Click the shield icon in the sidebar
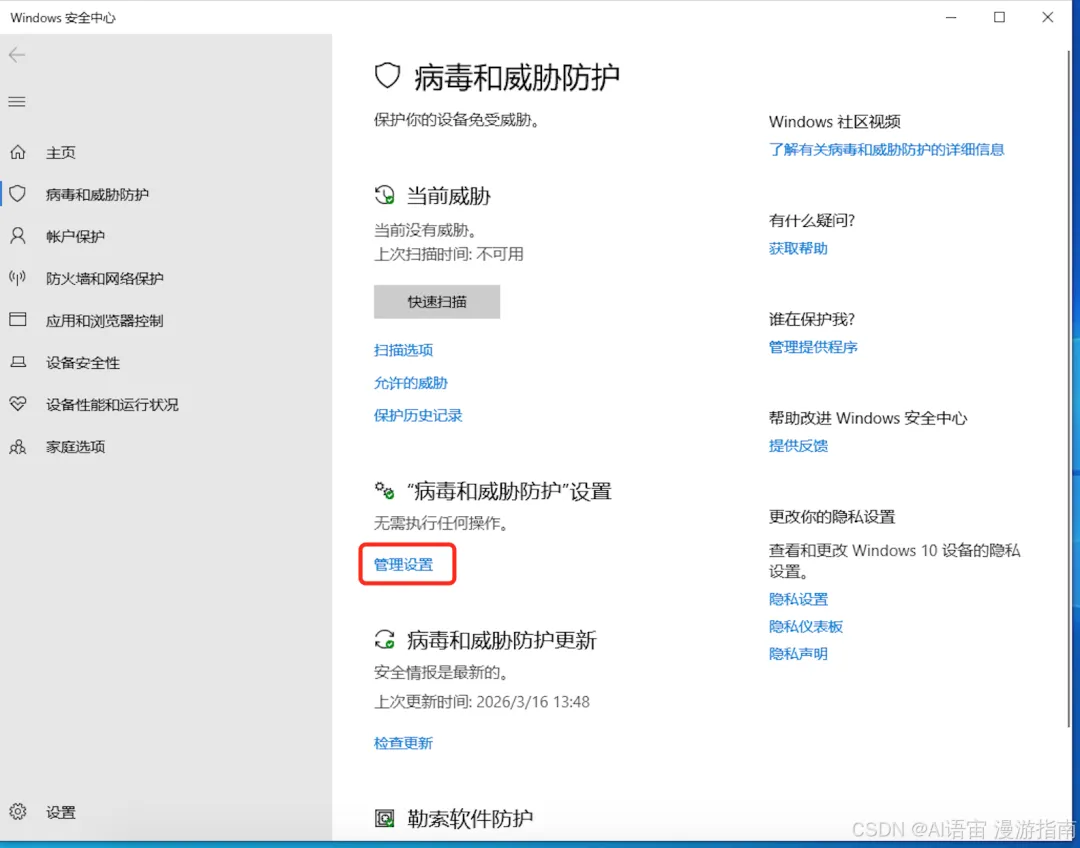This screenshot has width=1080, height=848. coord(18,194)
